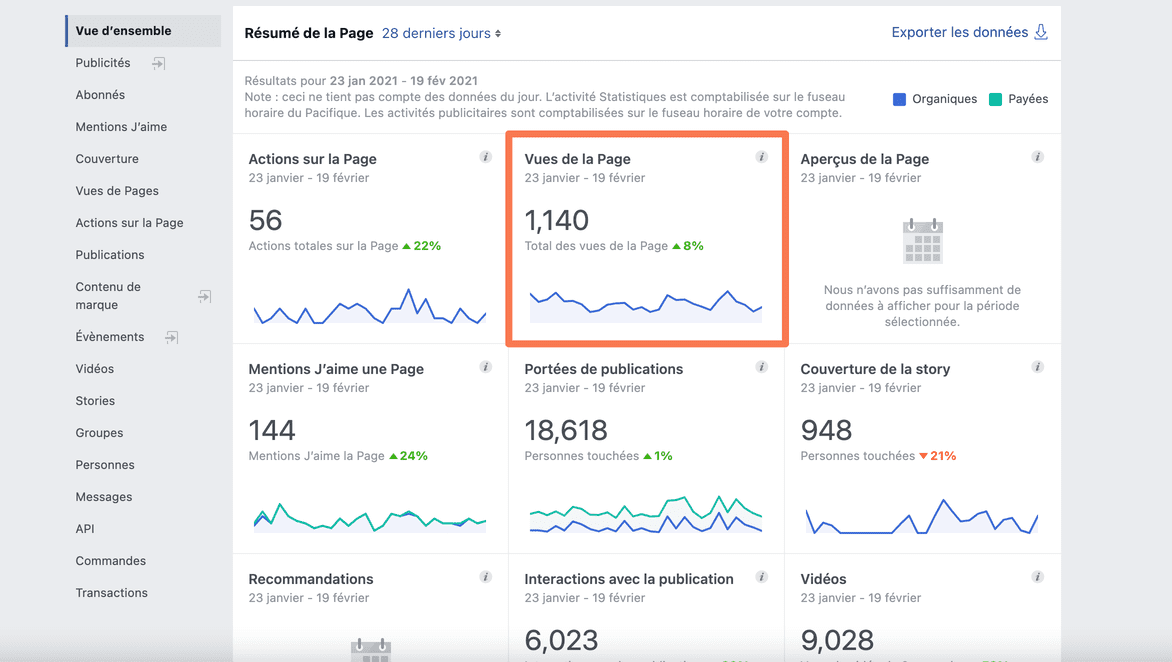Select Personnes in the sidebar
The height and width of the screenshot is (662, 1172).
click(105, 465)
